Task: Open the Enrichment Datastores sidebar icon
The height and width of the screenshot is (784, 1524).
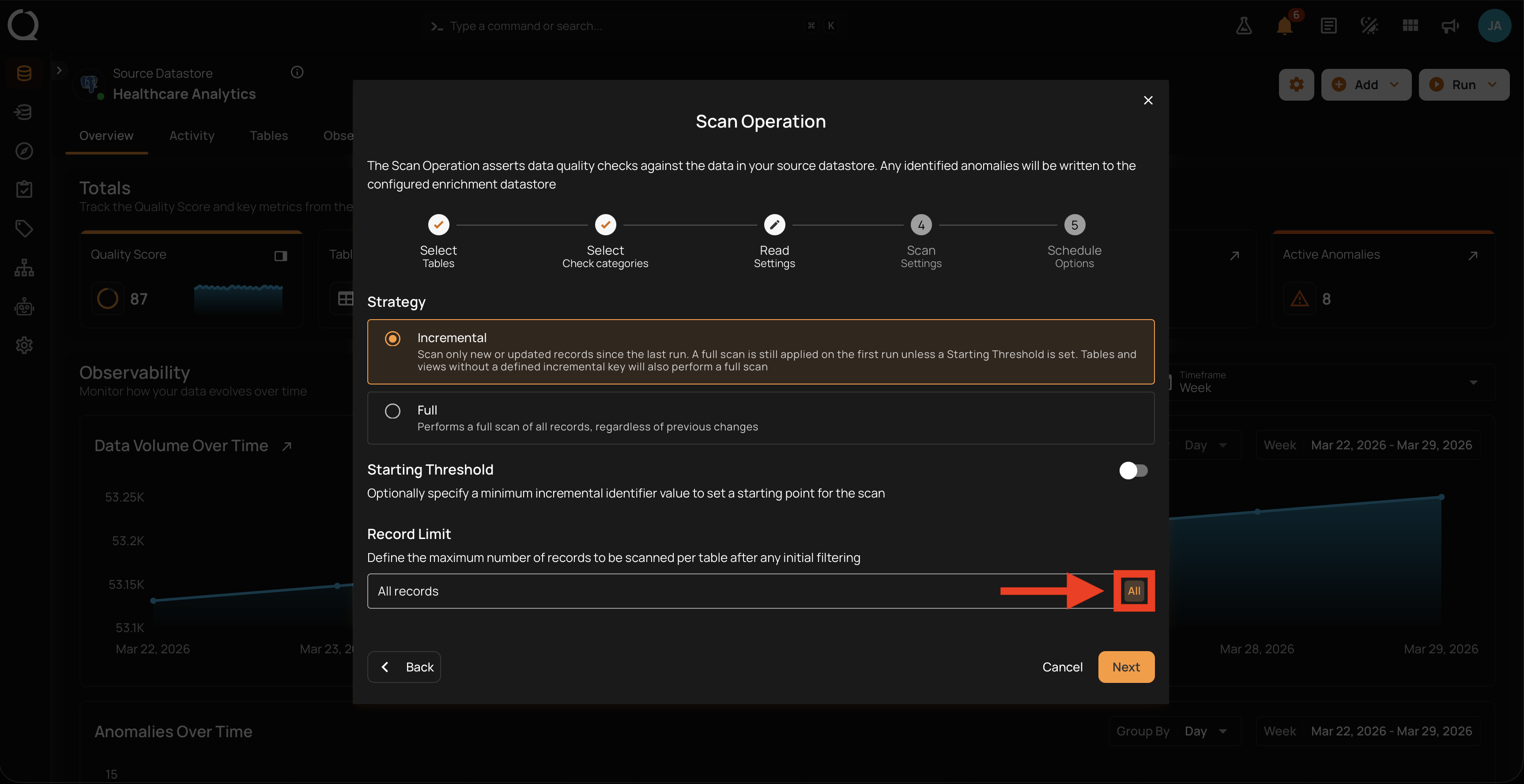Action: pyautogui.click(x=24, y=112)
